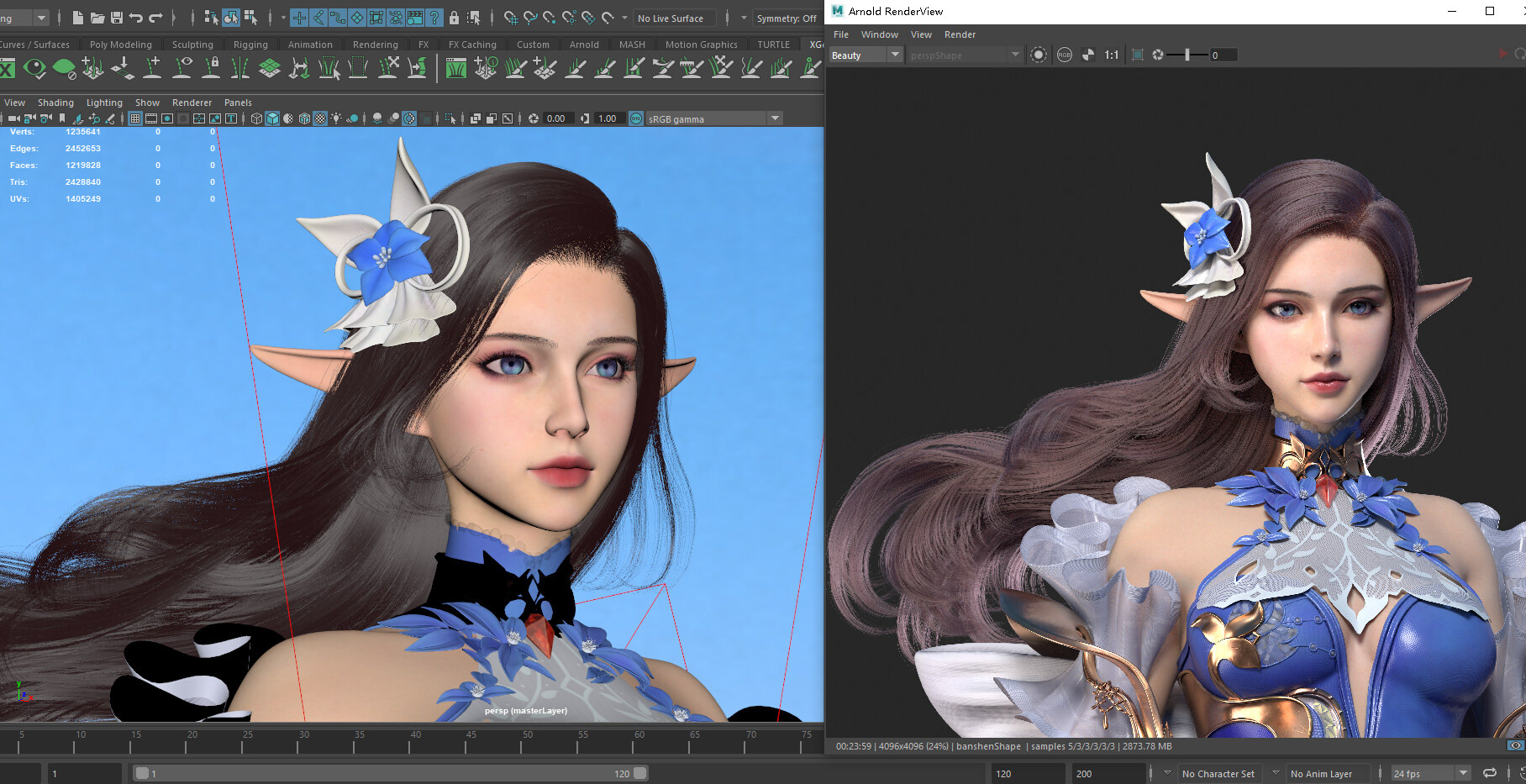Toggle the handle selection mask plus icon
The image size is (1526, 784).
[x=299, y=18]
